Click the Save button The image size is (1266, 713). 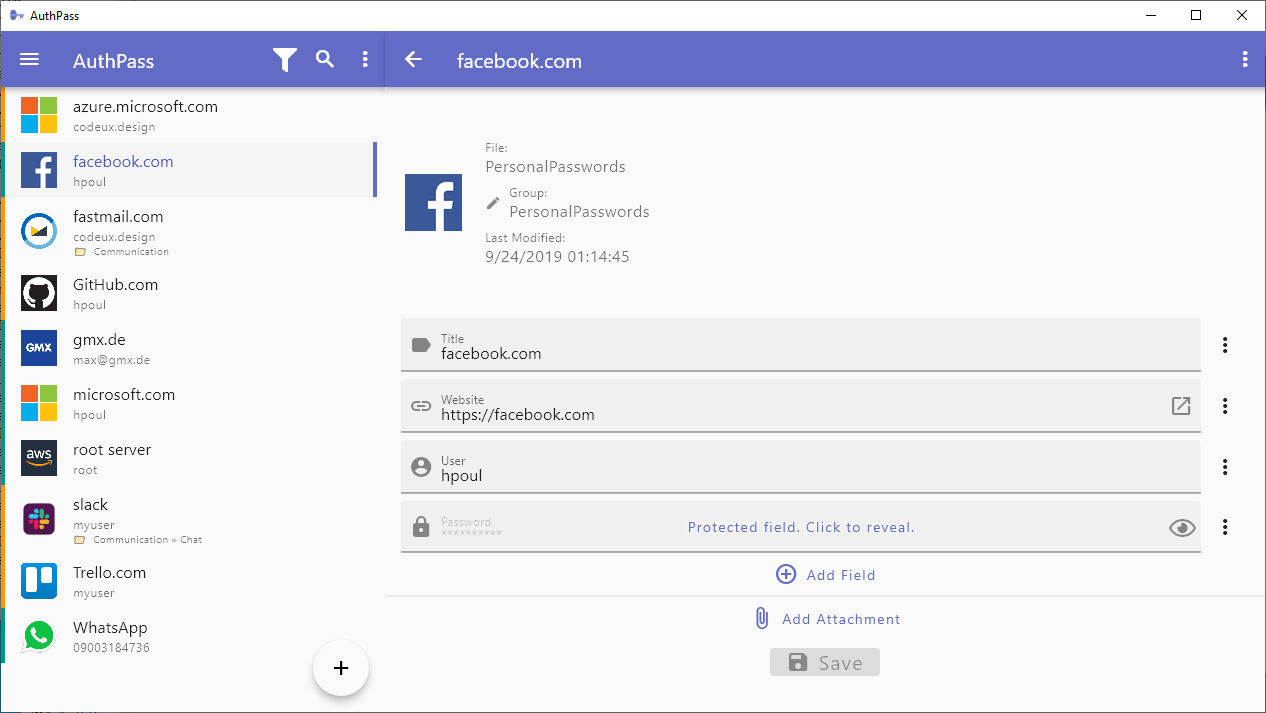(825, 662)
